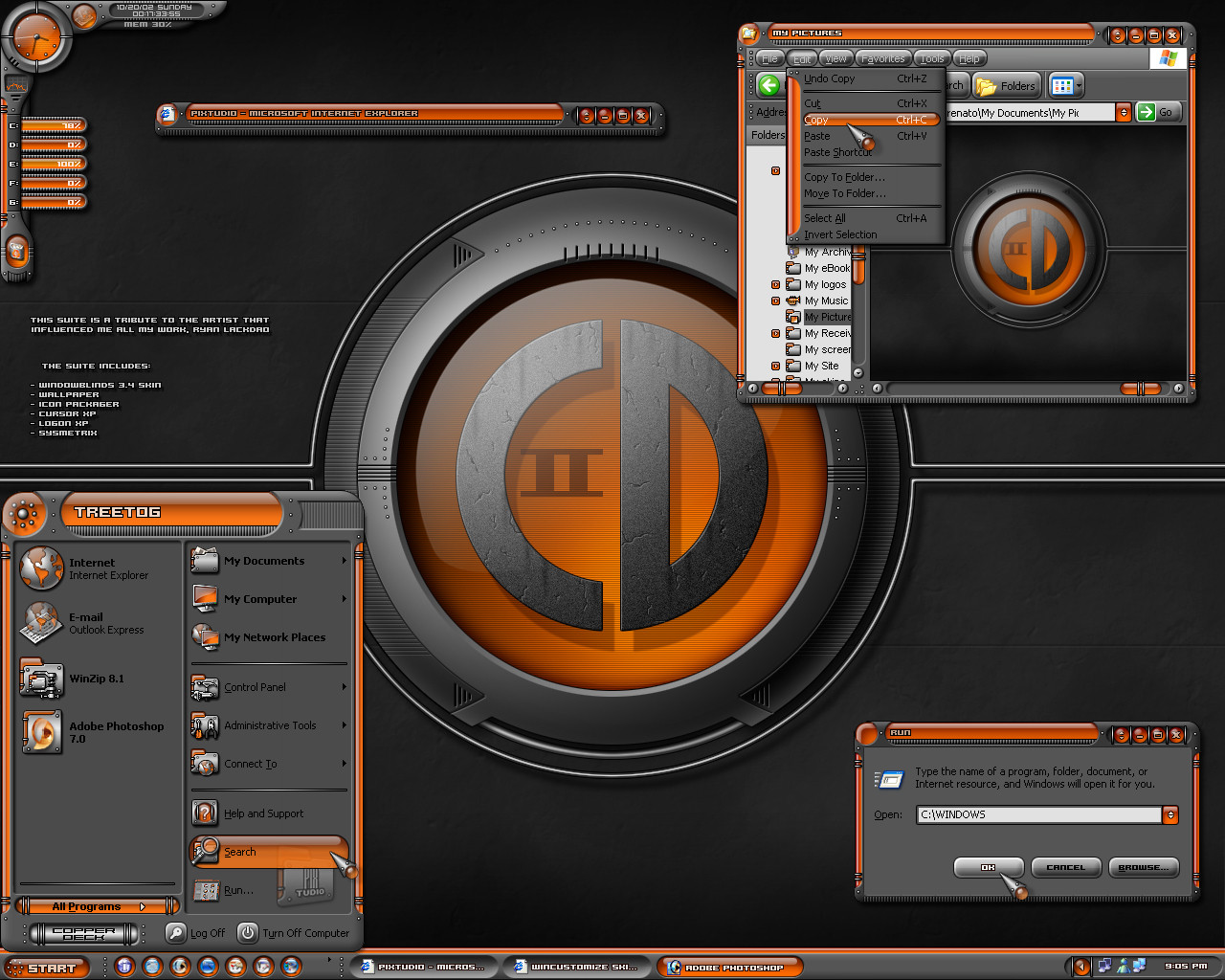This screenshot has height=980, width=1225.
Task: Toggle the Folders pane in My Pictures
Action: pos(1006,86)
